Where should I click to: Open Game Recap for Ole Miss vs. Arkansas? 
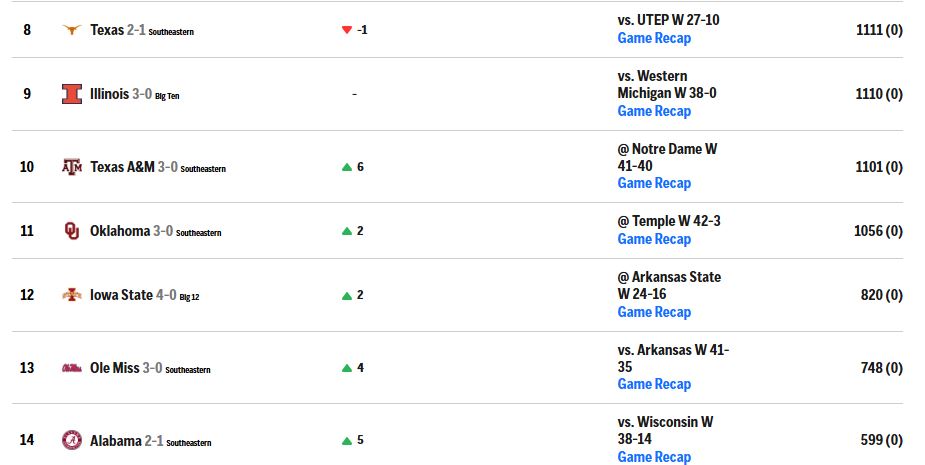654,384
